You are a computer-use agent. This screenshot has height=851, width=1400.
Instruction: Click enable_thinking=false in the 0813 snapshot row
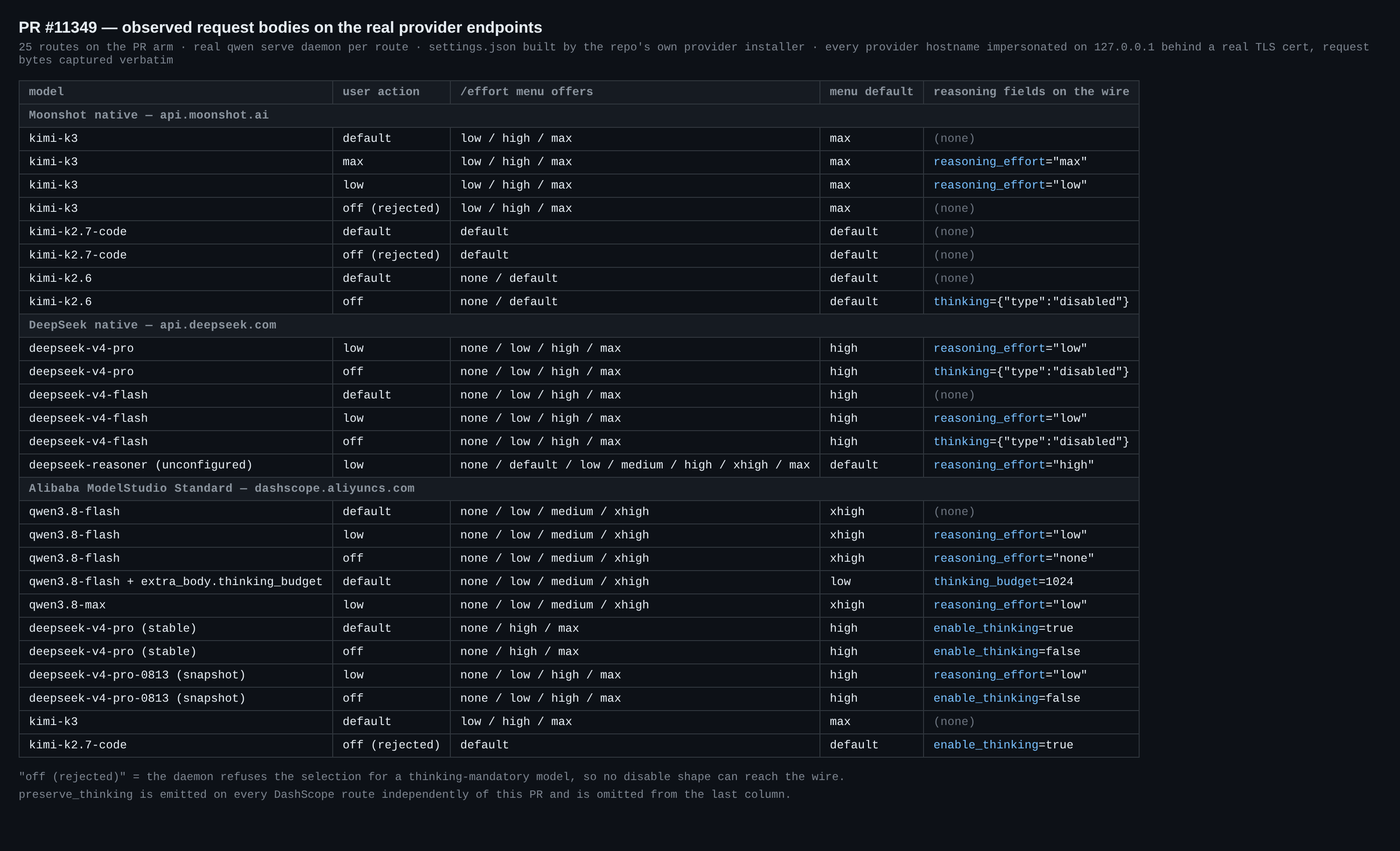[x=1006, y=698]
